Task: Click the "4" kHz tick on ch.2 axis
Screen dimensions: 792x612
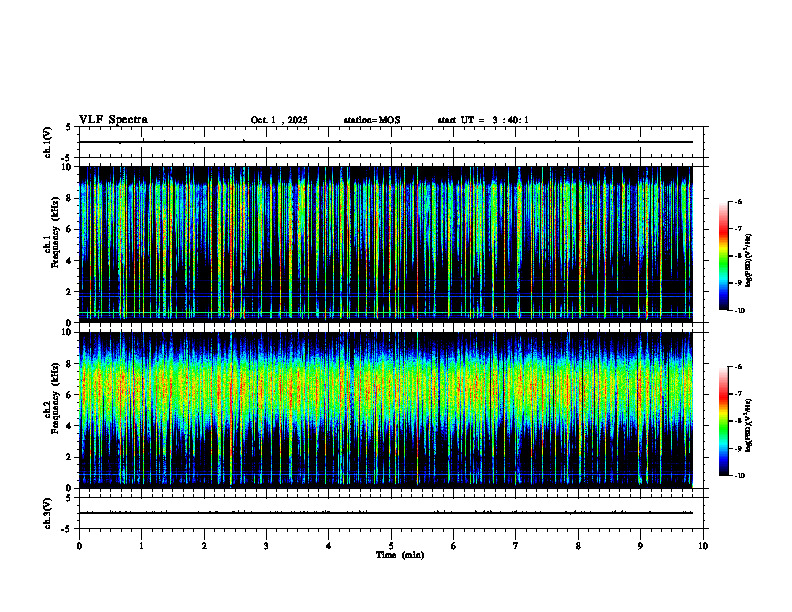Action: point(70,426)
